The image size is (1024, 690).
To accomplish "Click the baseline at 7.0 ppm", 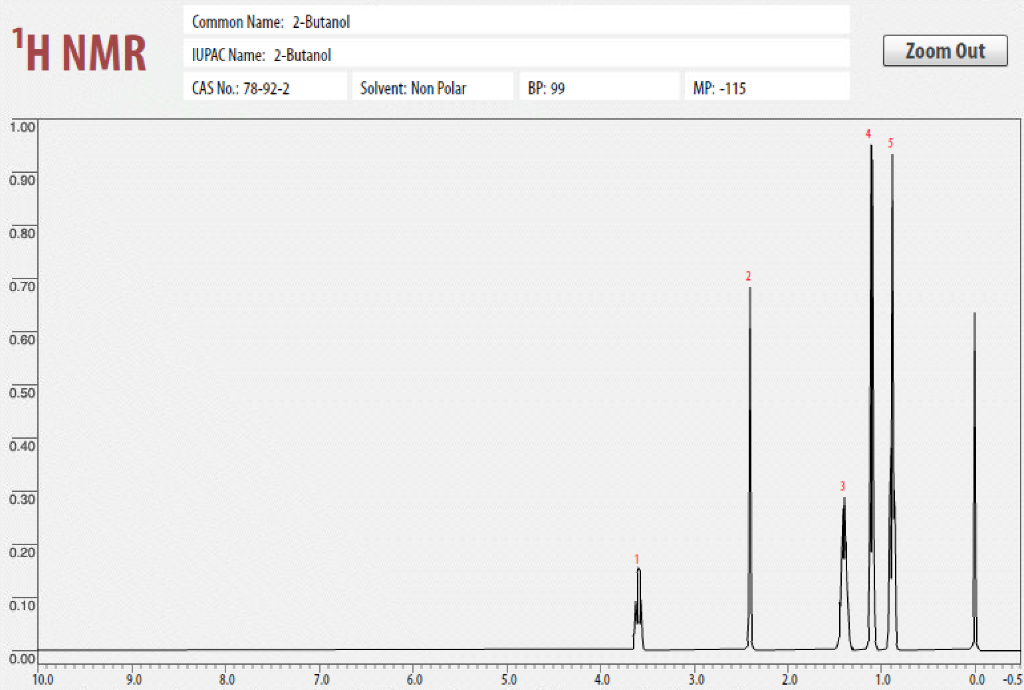I will (x=318, y=650).
